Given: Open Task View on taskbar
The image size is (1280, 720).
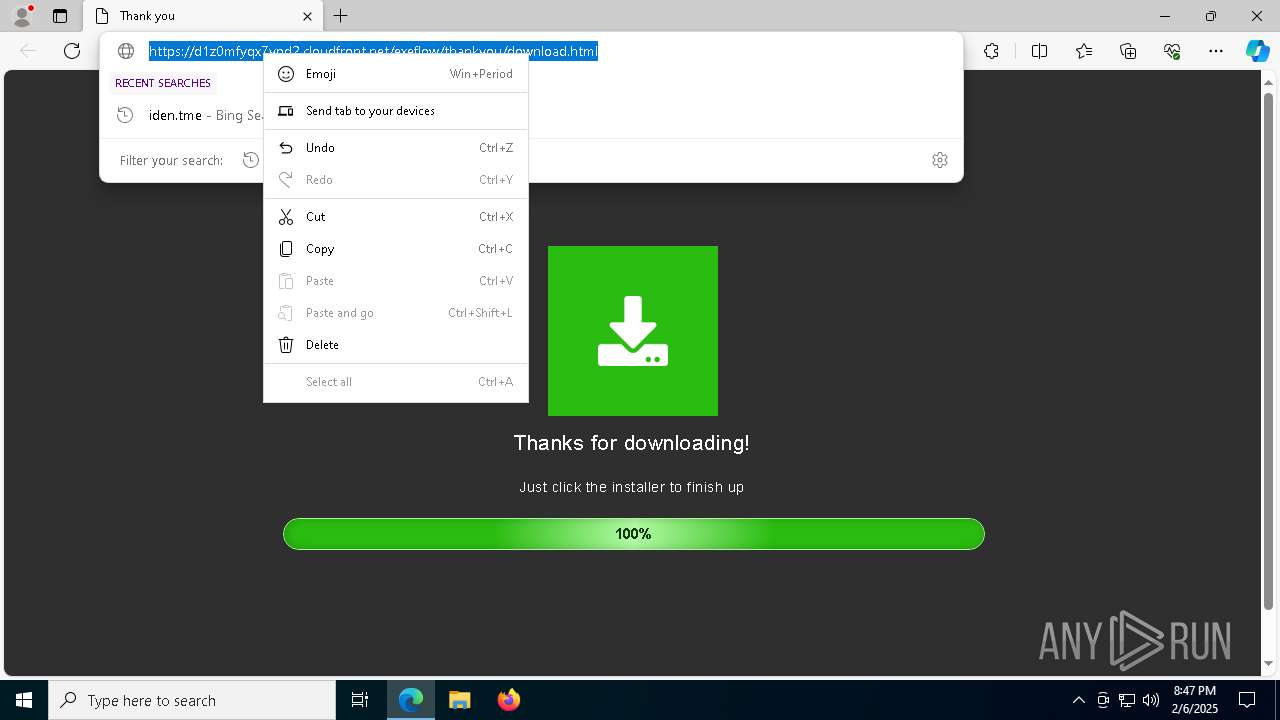Looking at the screenshot, I should (x=360, y=700).
